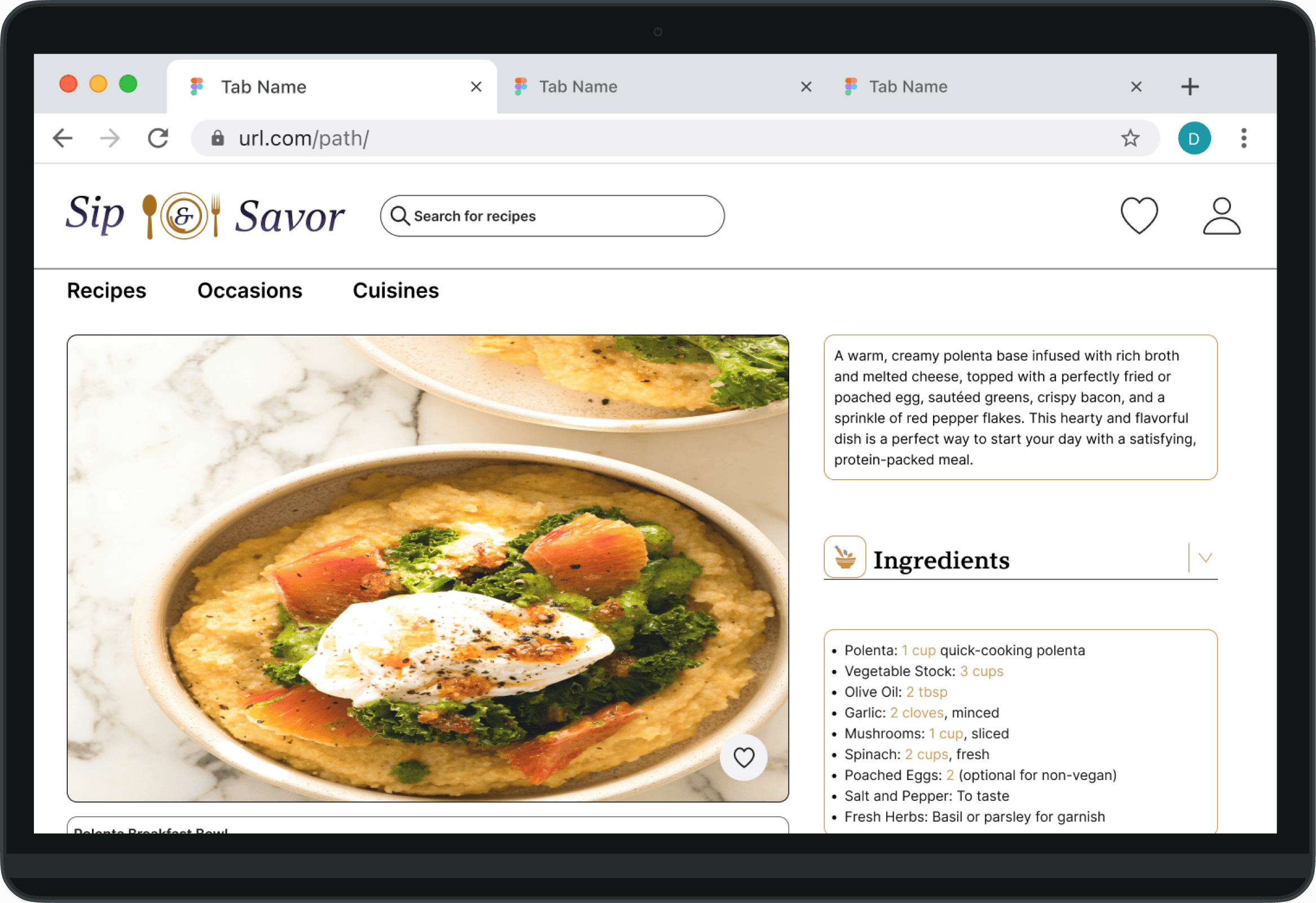Click the favorites heart icon in header
Image resolution: width=1316 pixels, height=903 pixels.
(1139, 215)
